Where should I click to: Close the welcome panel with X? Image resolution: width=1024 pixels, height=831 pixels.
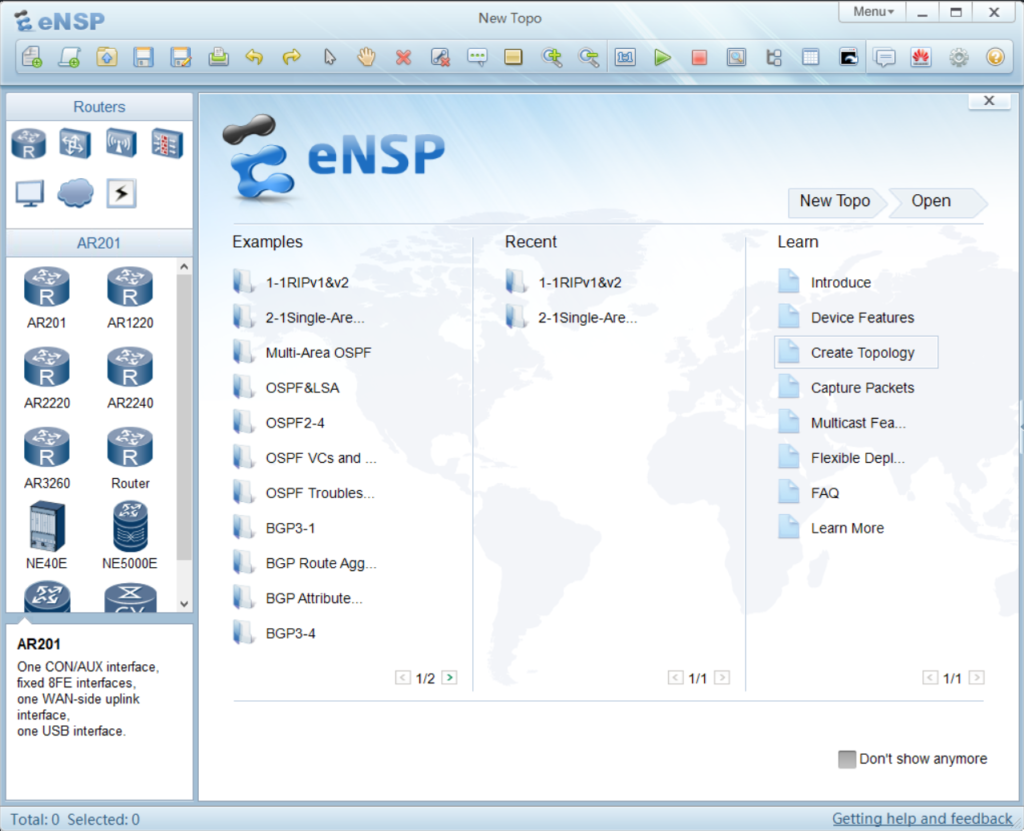click(x=989, y=101)
